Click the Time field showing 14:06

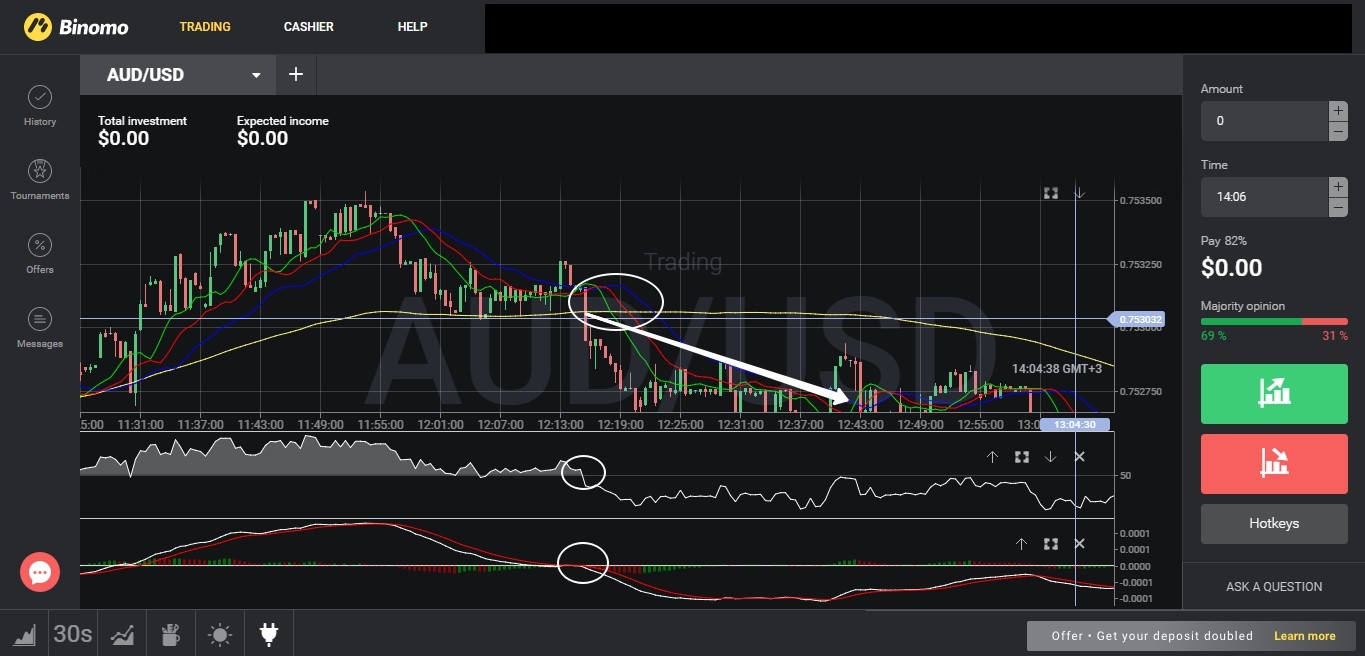click(x=1264, y=197)
